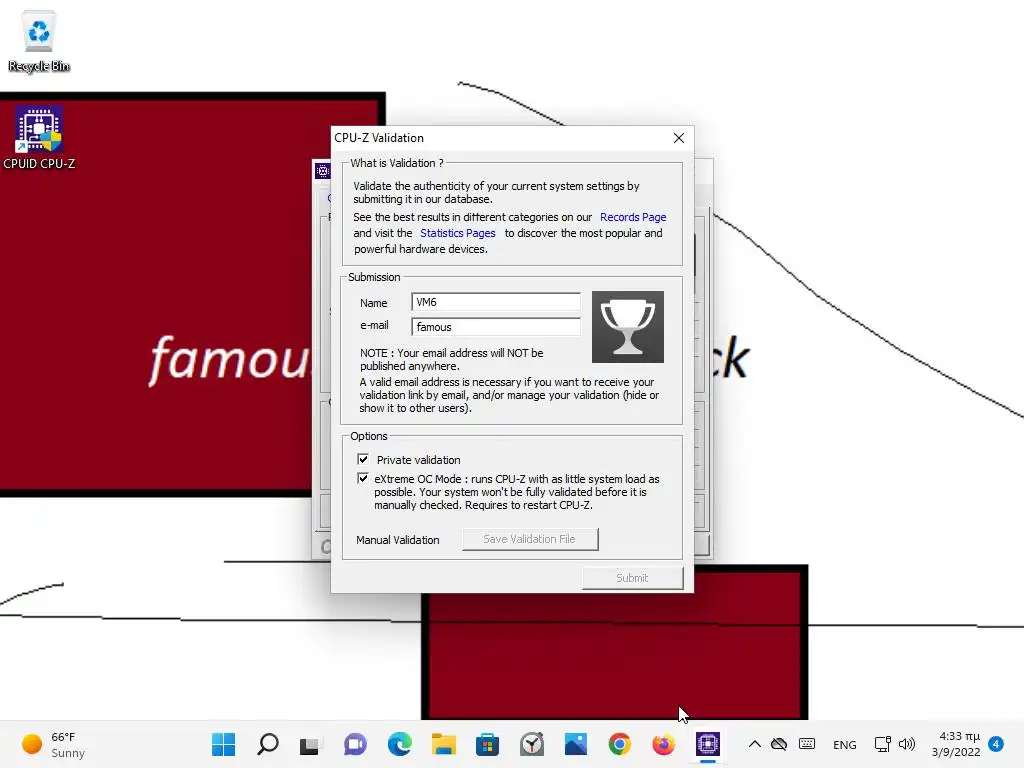Select the CPUID CPU-Z desktop shortcut
Viewport: 1024px width, 768px height.
[39, 138]
